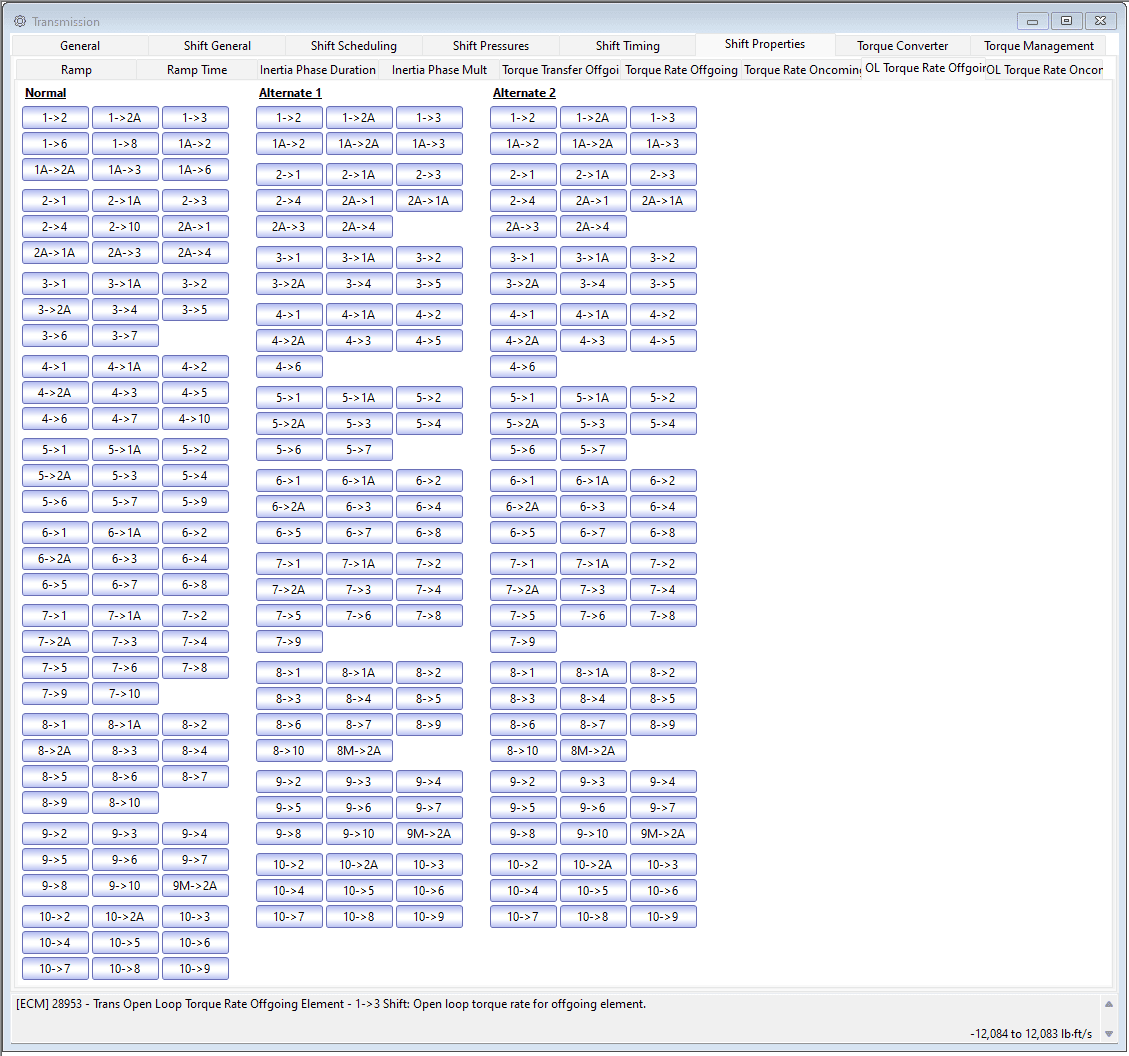Select 8M->2A in the Alternate 1 column
The image size is (1129, 1056).
(x=359, y=751)
